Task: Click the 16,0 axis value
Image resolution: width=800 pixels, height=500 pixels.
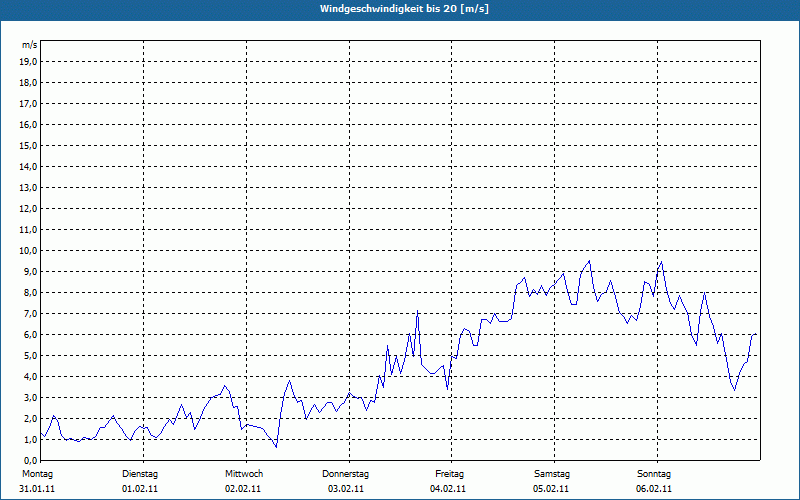Action: [x=28, y=124]
